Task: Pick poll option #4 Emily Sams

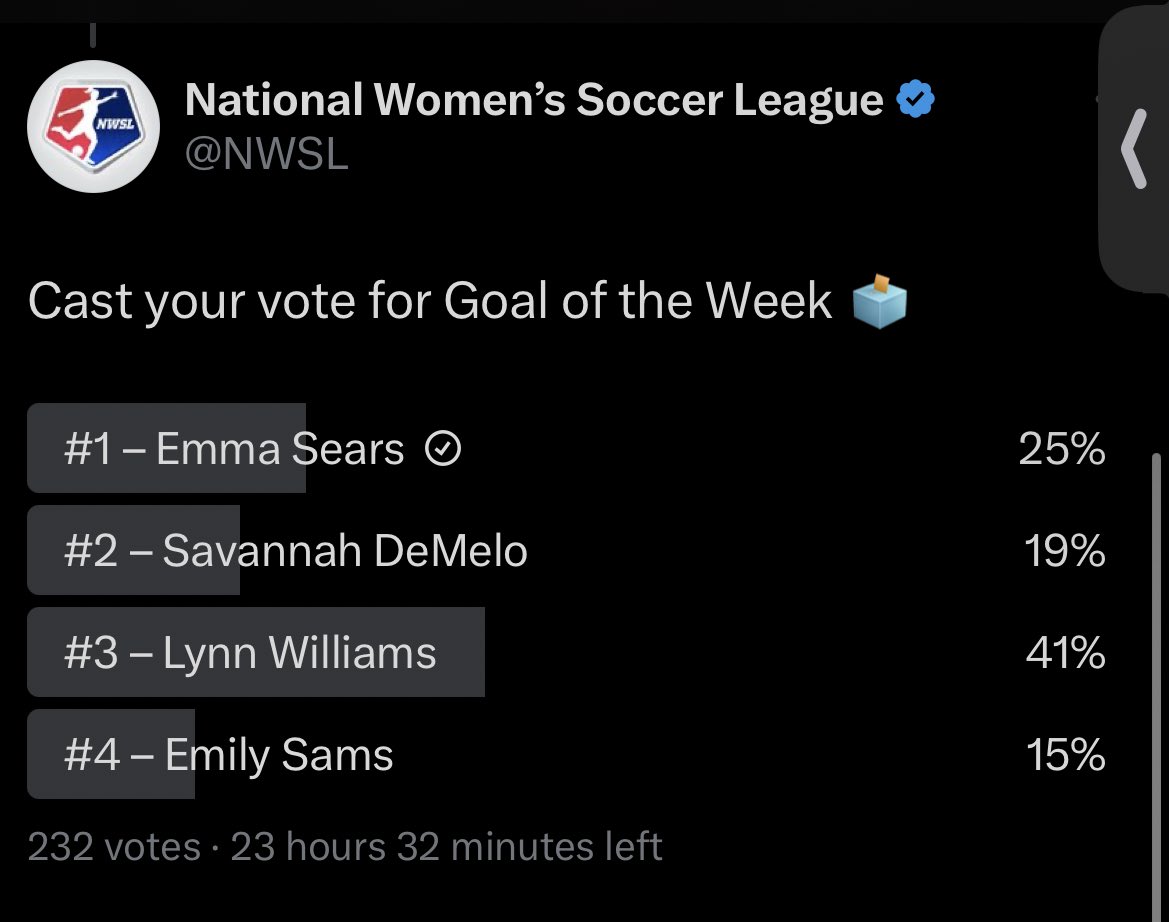Action: click(x=229, y=754)
